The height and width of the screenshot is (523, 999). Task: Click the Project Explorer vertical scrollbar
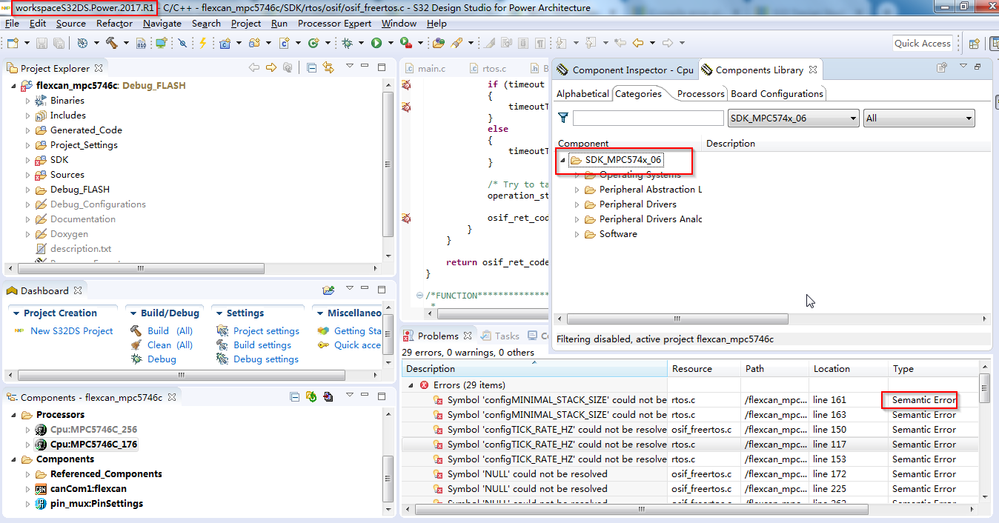point(387,166)
